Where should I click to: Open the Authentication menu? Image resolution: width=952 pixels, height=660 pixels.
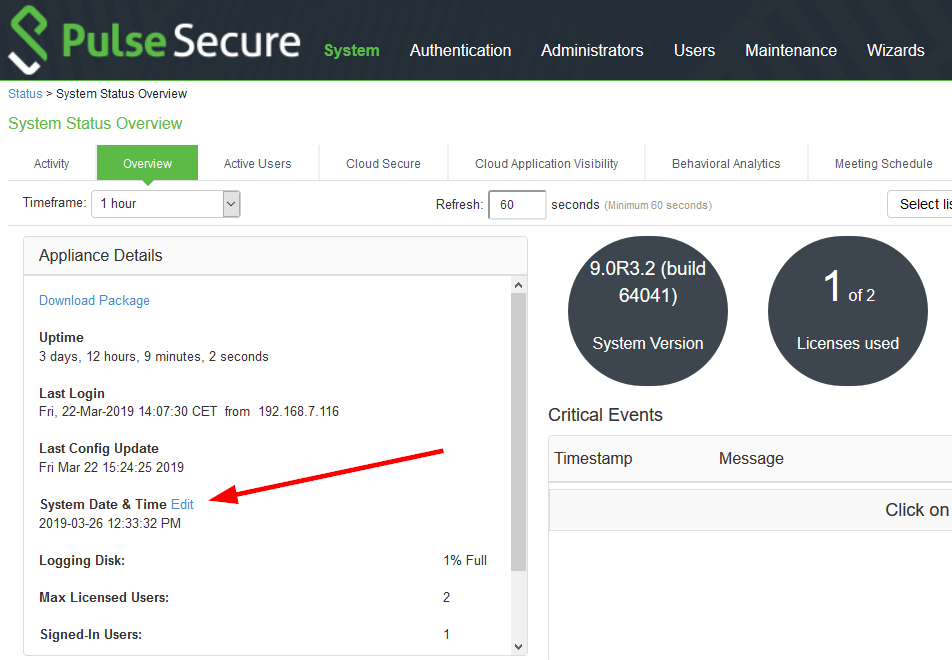pos(460,50)
